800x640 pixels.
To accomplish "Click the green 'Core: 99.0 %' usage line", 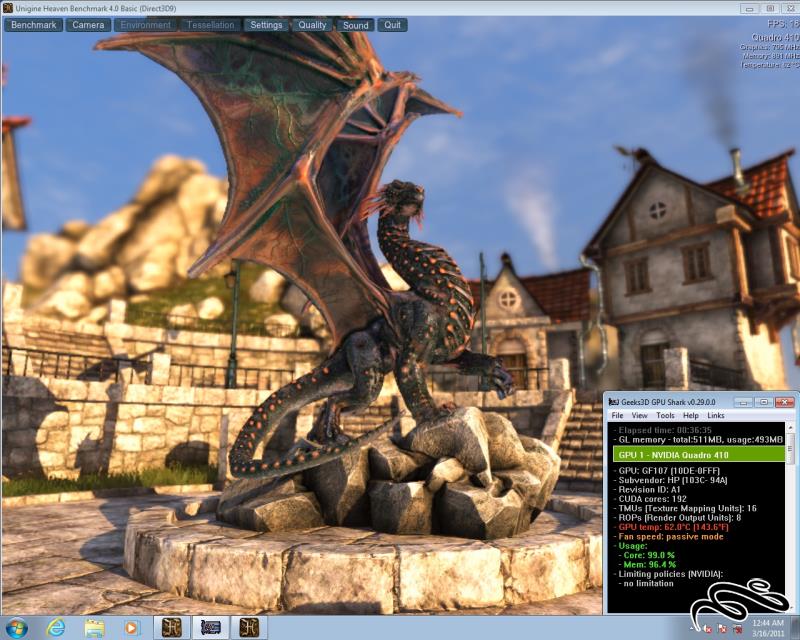I will [x=646, y=555].
